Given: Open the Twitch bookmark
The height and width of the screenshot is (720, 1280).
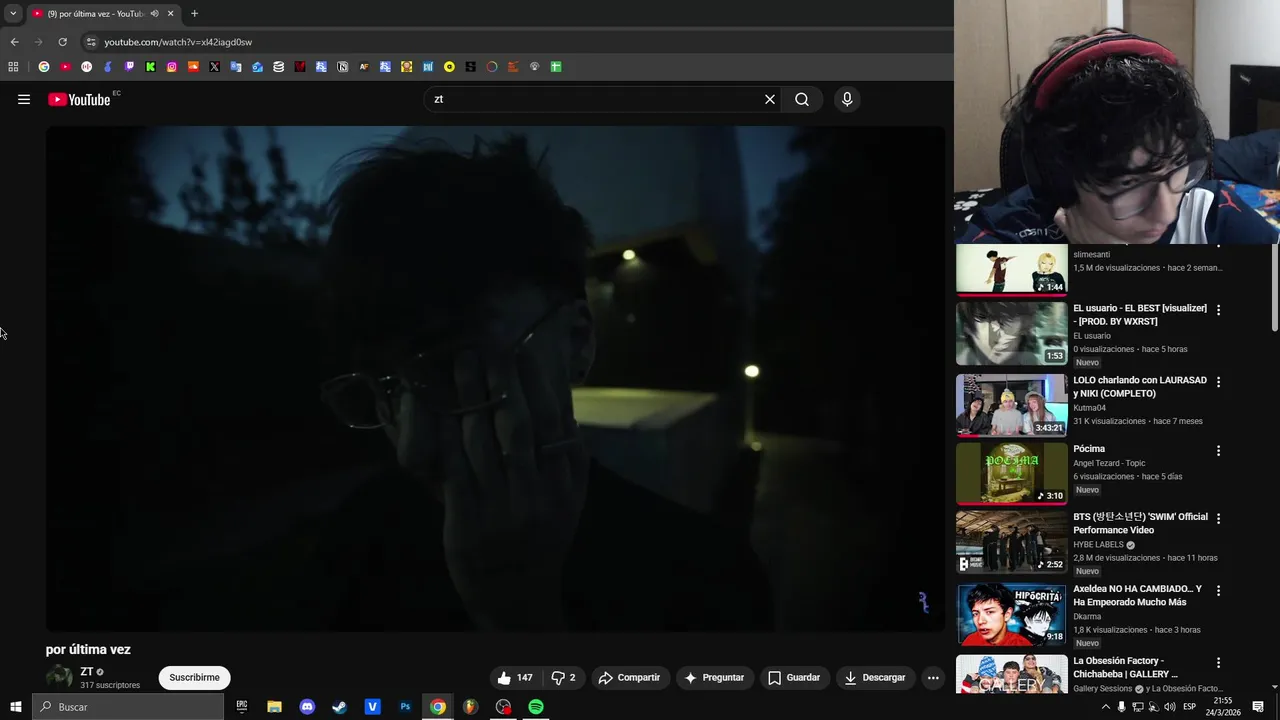Looking at the screenshot, I should click(x=129, y=67).
